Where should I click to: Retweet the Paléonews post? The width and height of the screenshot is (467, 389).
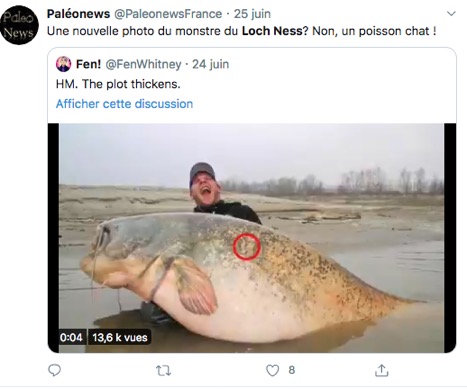[163, 370]
